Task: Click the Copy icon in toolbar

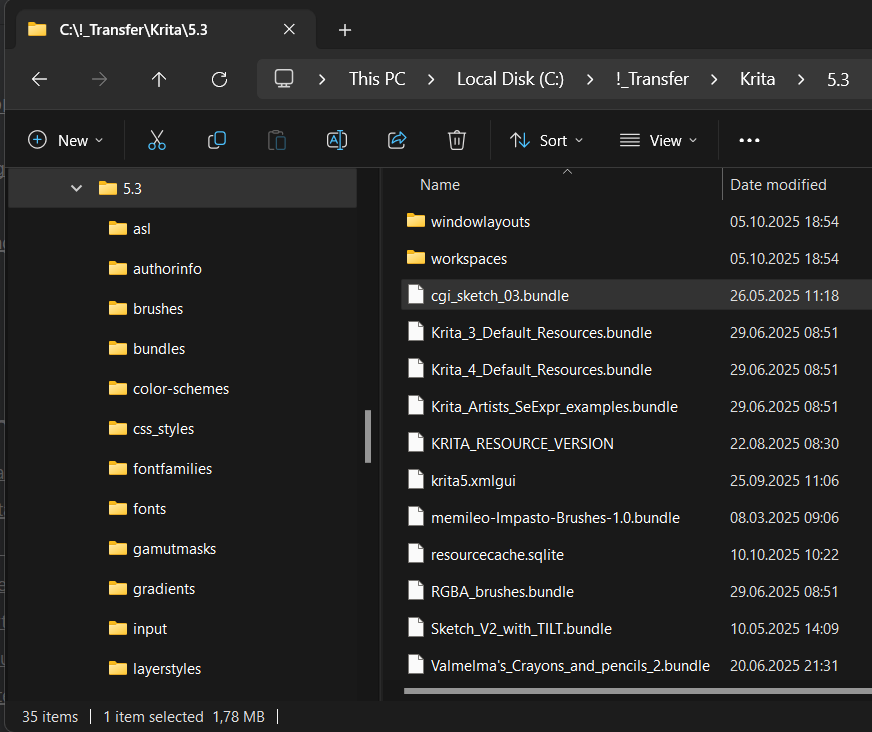Action: pos(217,140)
